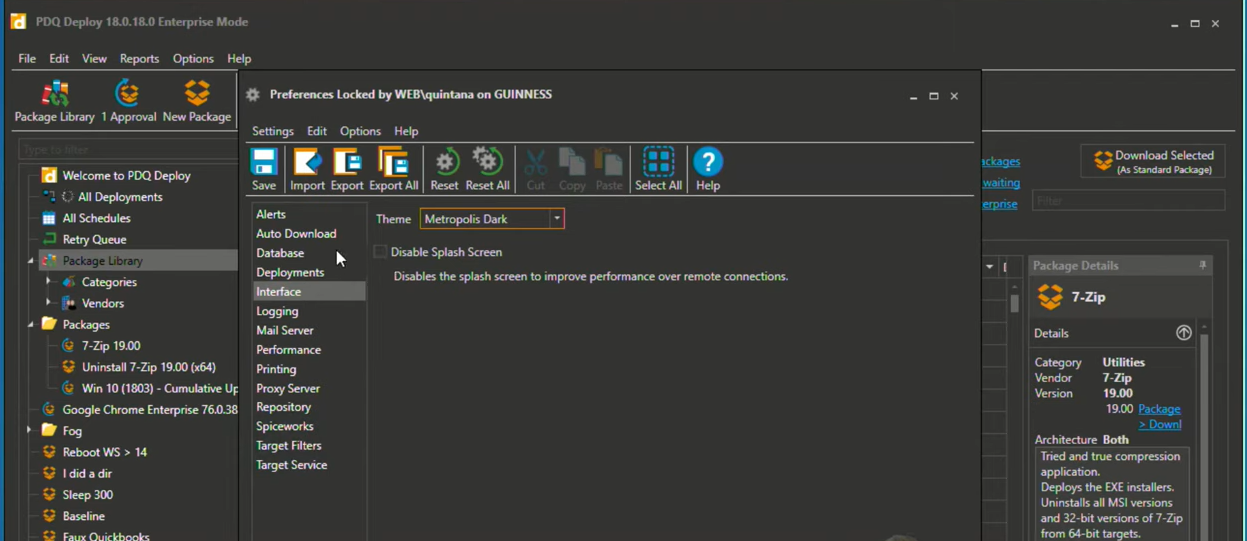This screenshot has height=541, width=1247.
Task: Click the Select All toolbar icon
Action: pyautogui.click(x=658, y=168)
